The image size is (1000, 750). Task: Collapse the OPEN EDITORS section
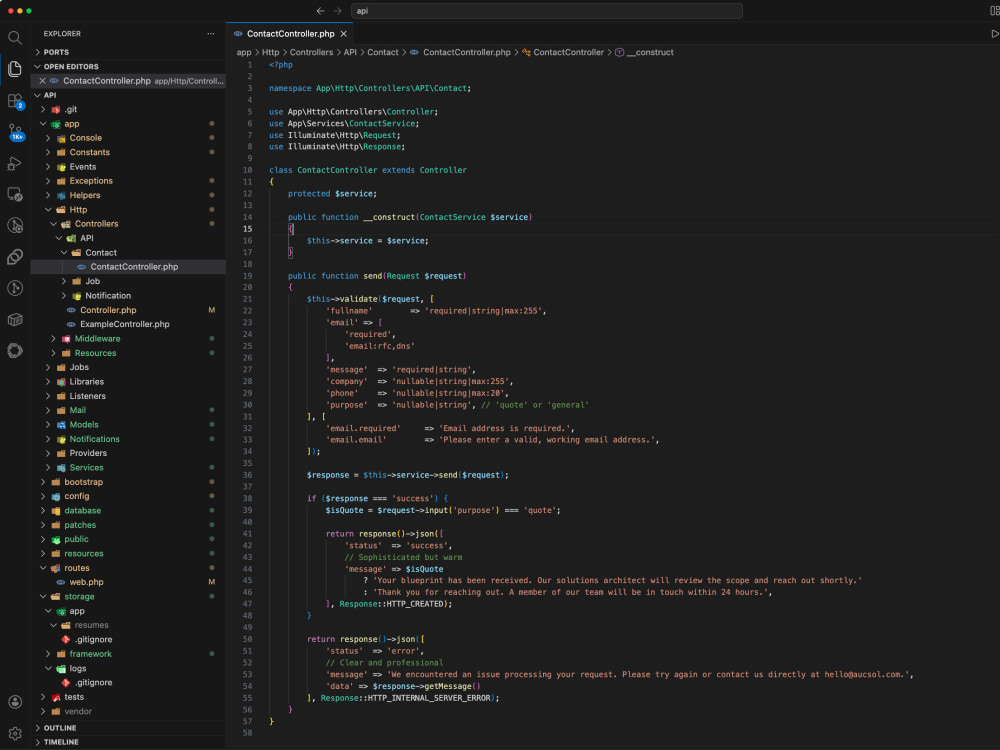click(128, 66)
